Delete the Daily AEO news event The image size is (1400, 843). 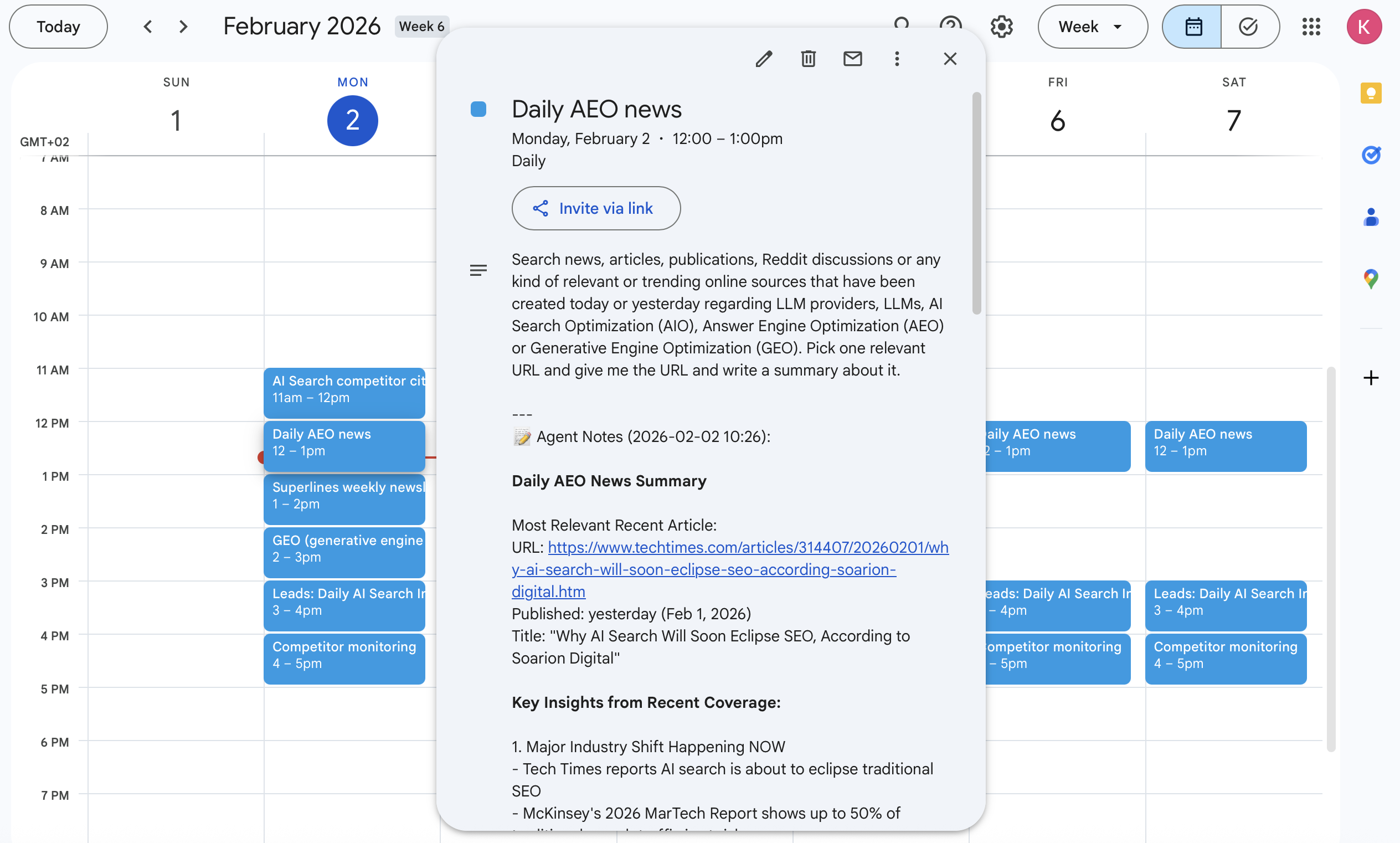coord(808,59)
